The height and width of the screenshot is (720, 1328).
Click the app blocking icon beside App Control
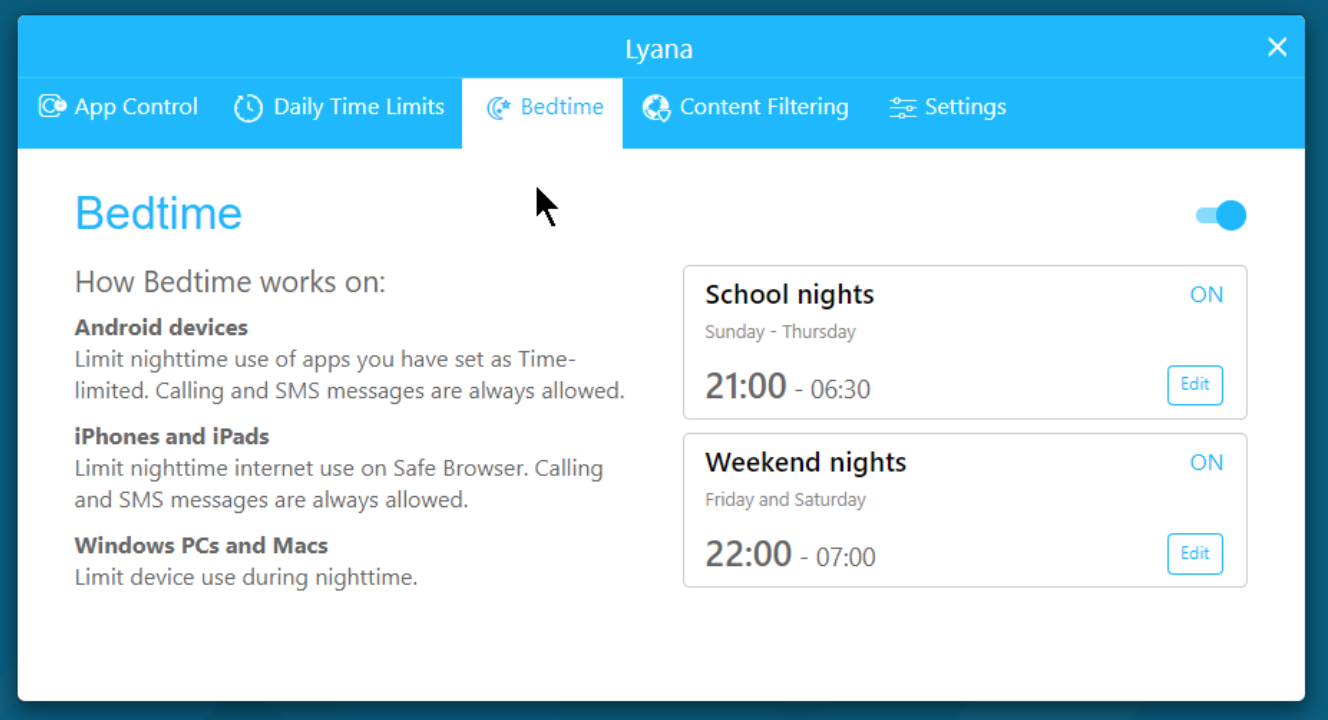click(52, 106)
